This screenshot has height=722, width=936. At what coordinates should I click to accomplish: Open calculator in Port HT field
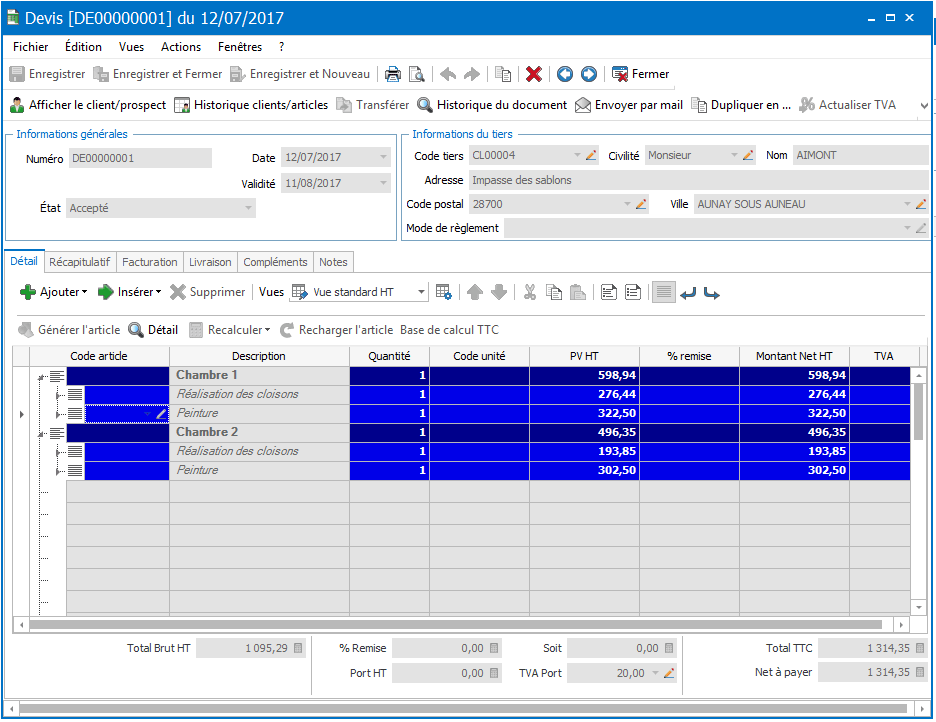click(494, 673)
